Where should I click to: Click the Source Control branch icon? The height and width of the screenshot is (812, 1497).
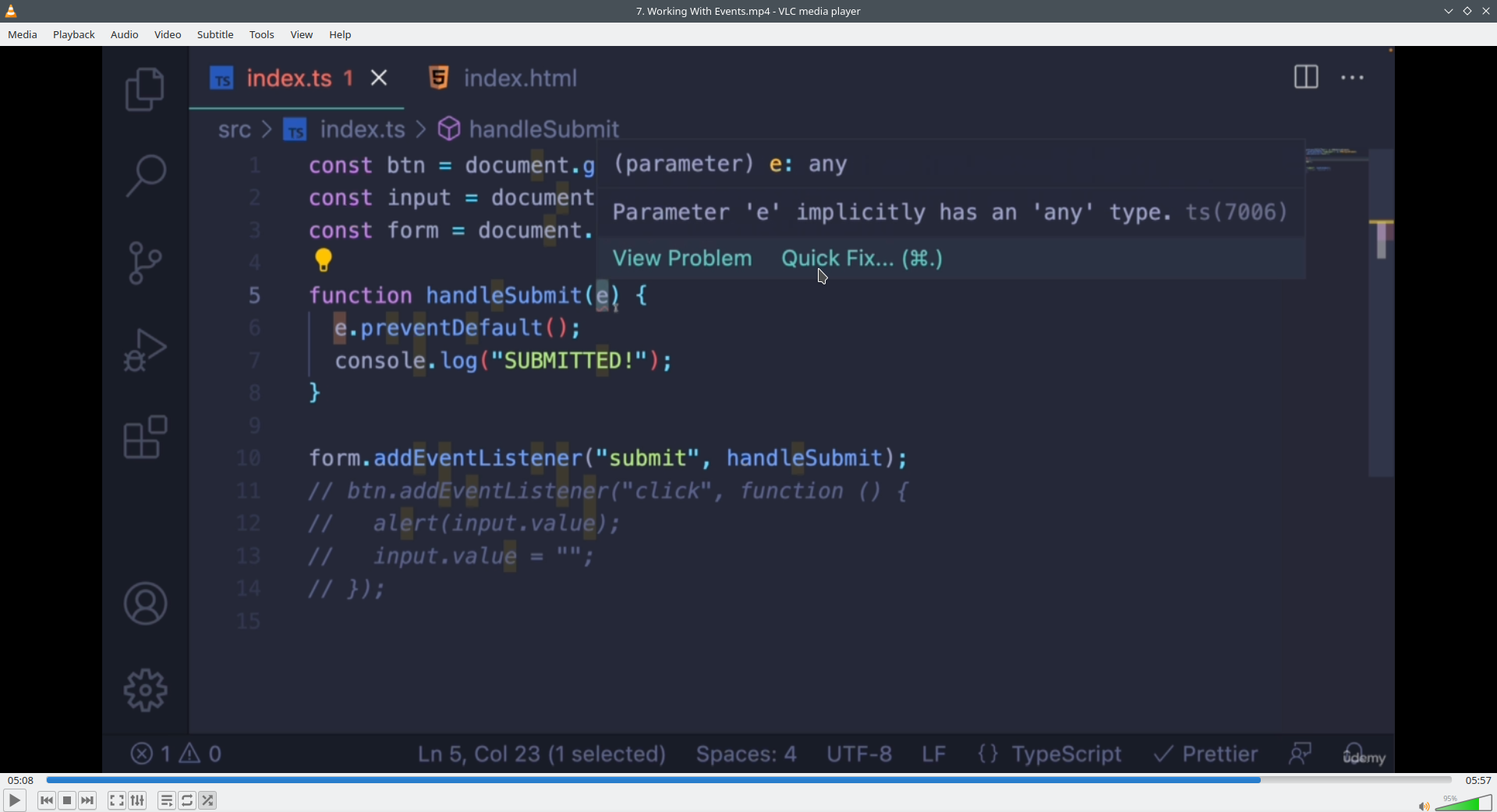pos(145,263)
